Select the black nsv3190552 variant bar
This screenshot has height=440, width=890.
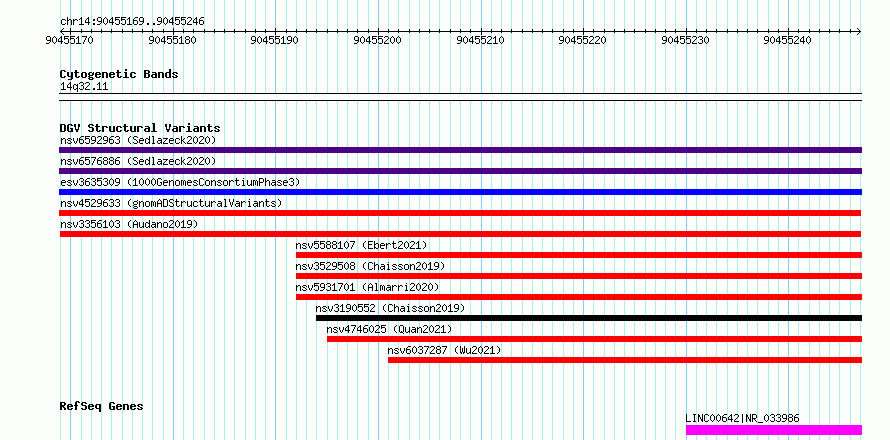click(x=589, y=318)
